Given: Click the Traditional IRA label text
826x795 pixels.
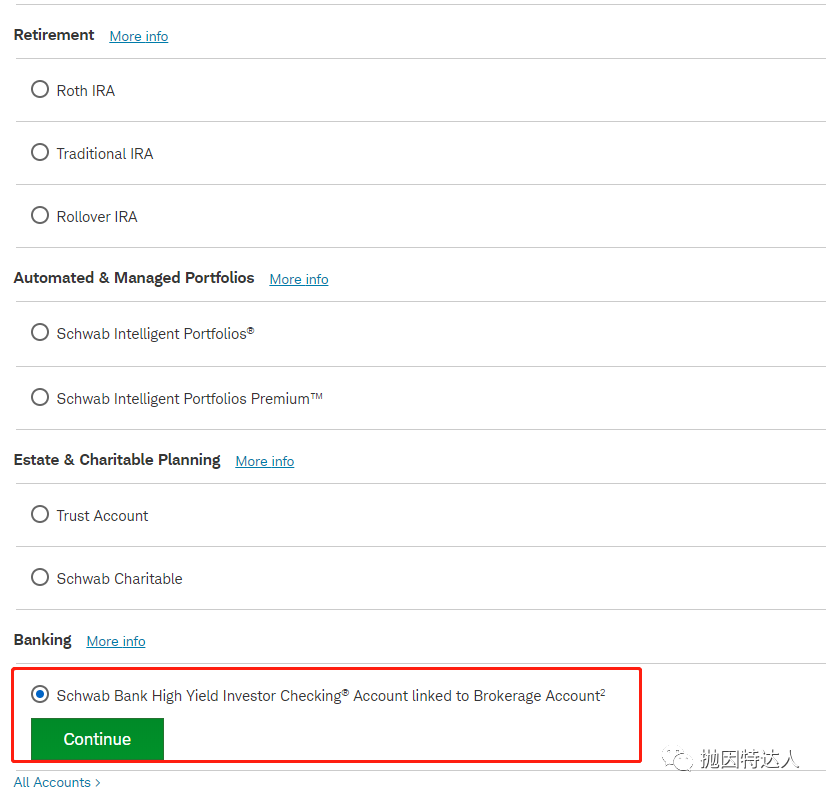Looking at the screenshot, I should (105, 154).
